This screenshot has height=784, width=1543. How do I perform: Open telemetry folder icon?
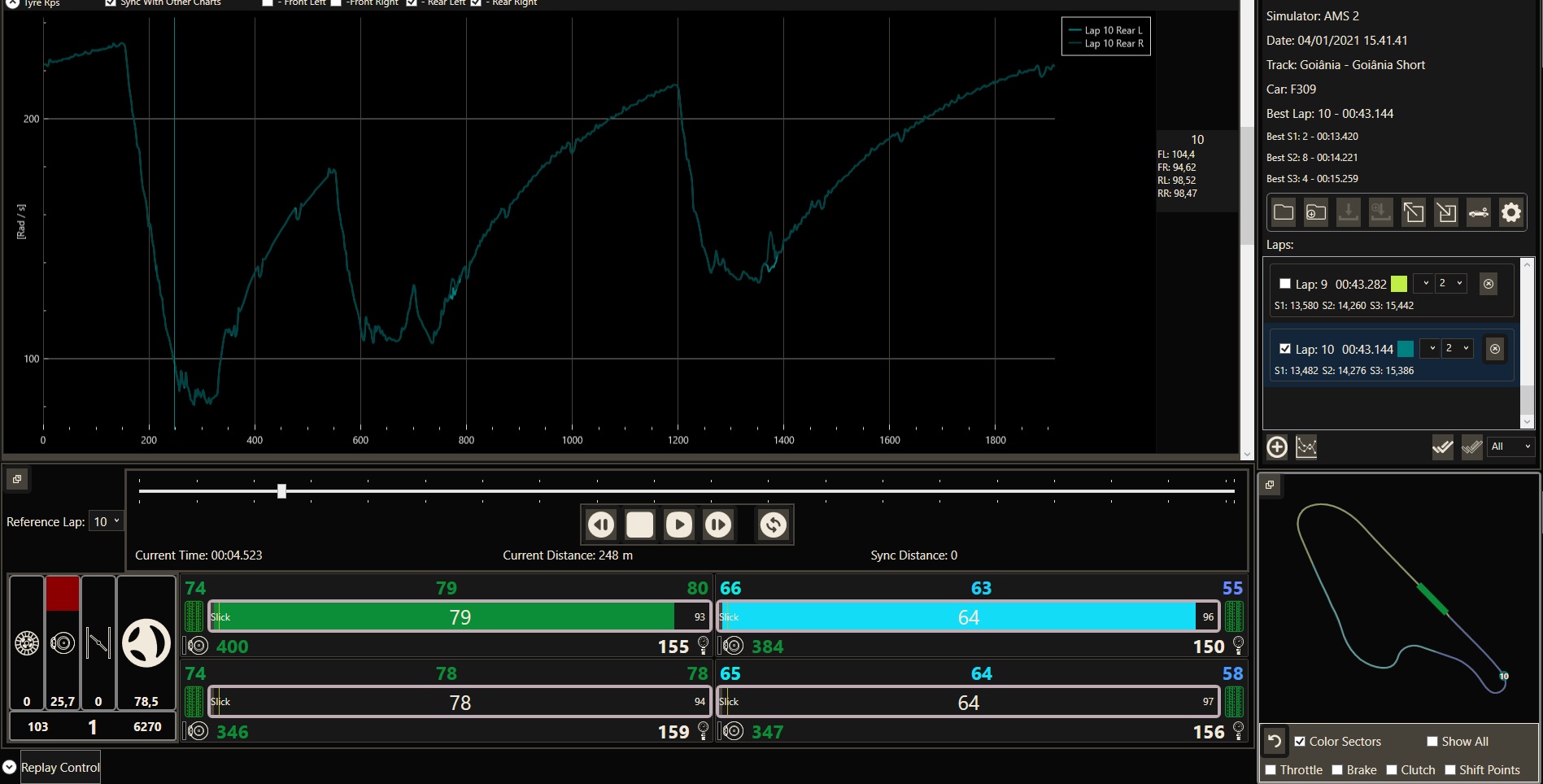tap(1284, 213)
